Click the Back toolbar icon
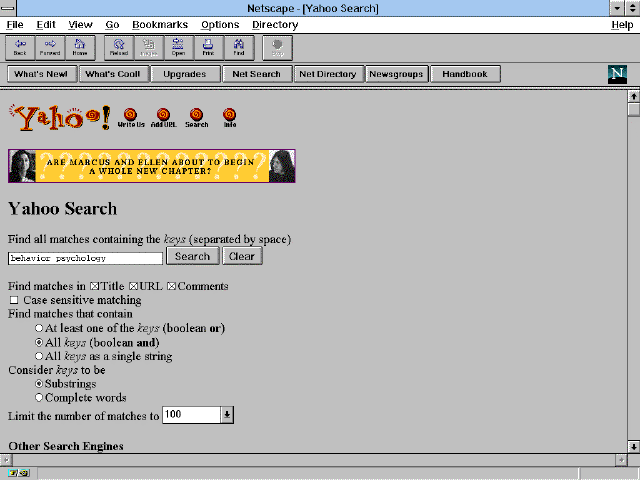The height and width of the screenshot is (480, 640). pos(20,48)
